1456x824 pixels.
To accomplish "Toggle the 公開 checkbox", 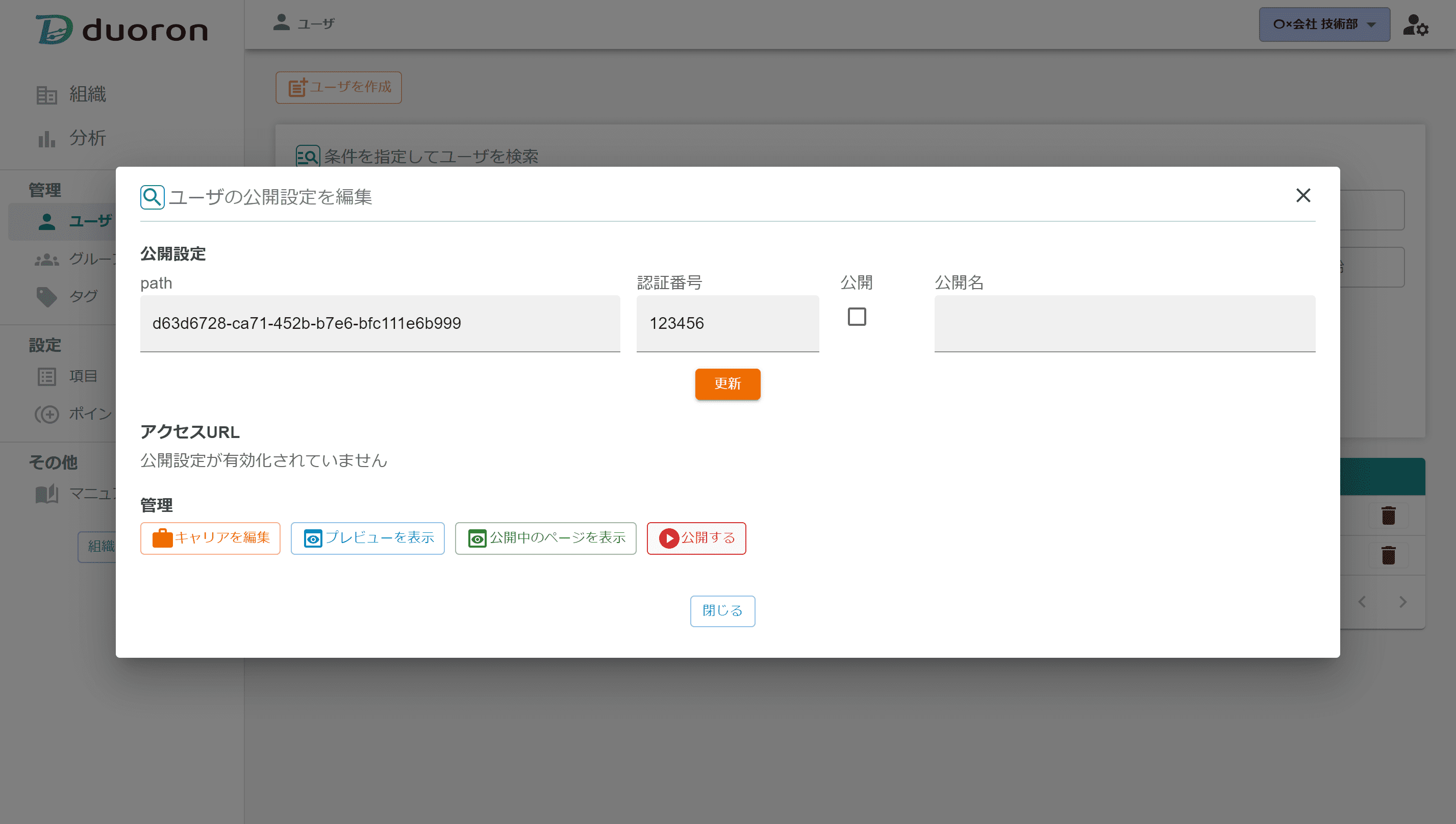I will pos(857,317).
